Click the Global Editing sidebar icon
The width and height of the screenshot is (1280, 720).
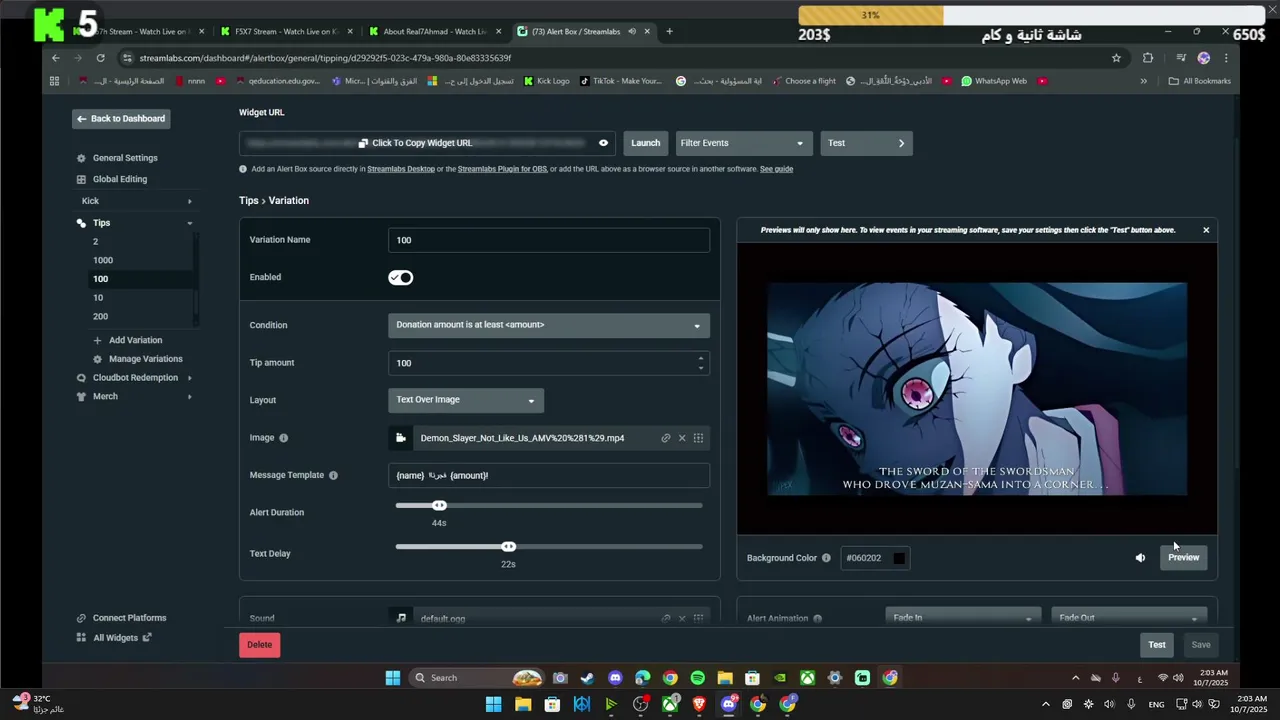click(81, 179)
